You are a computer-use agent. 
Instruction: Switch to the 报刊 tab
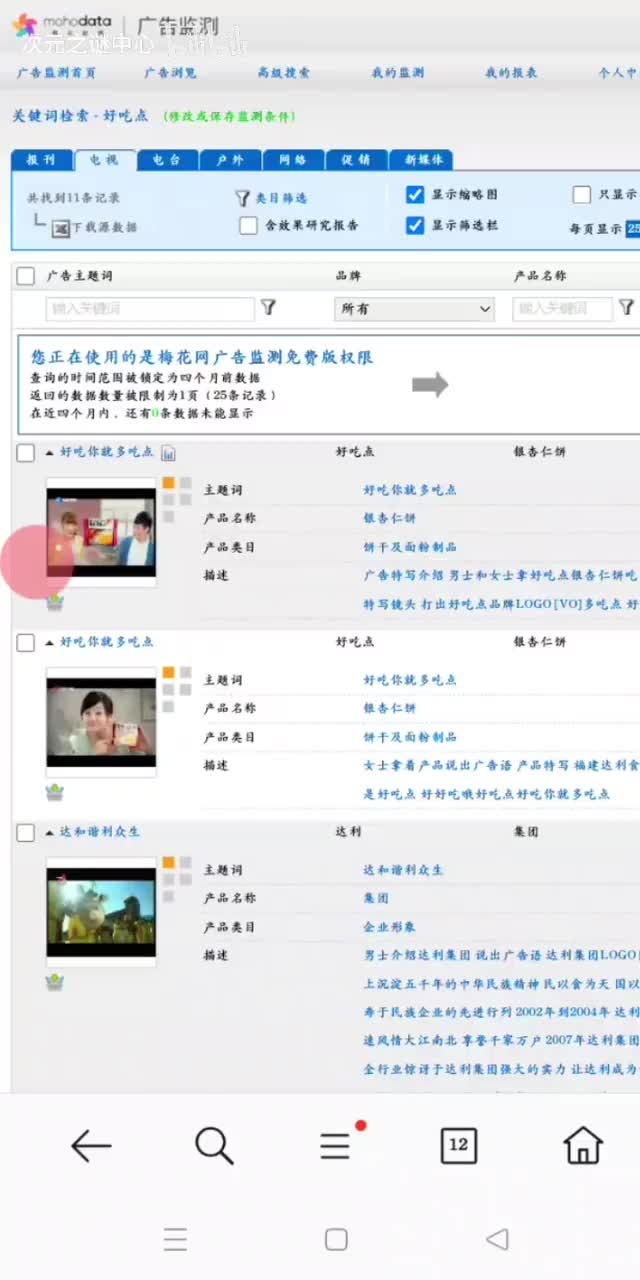point(41,160)
